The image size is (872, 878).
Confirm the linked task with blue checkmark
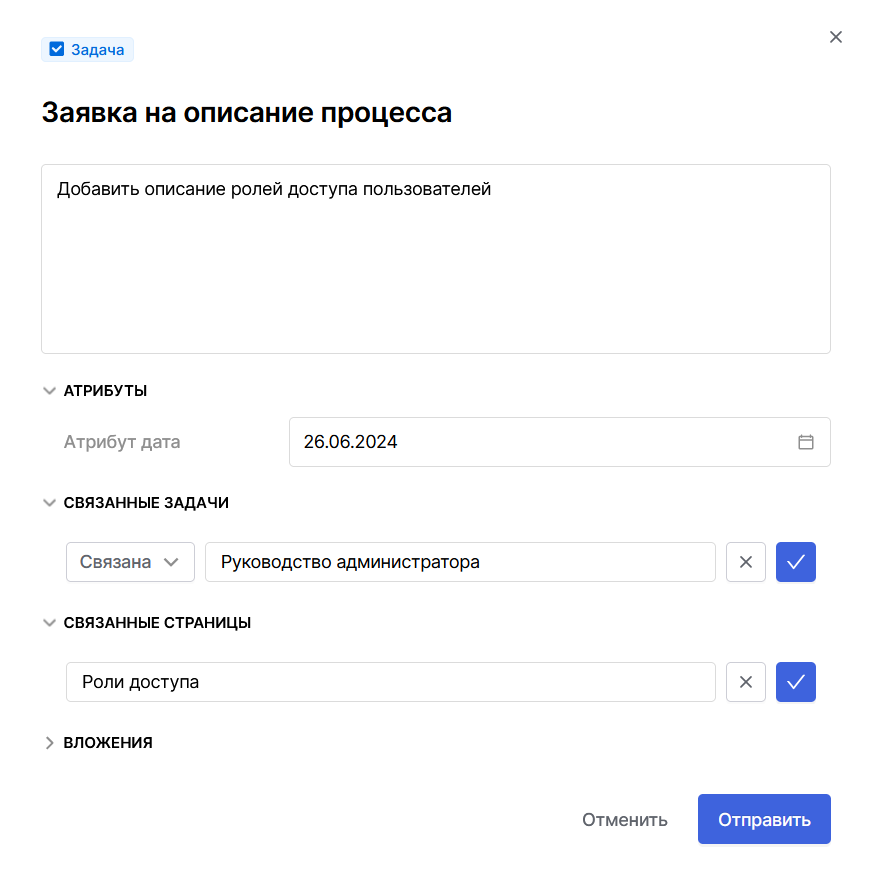point(795,562)
